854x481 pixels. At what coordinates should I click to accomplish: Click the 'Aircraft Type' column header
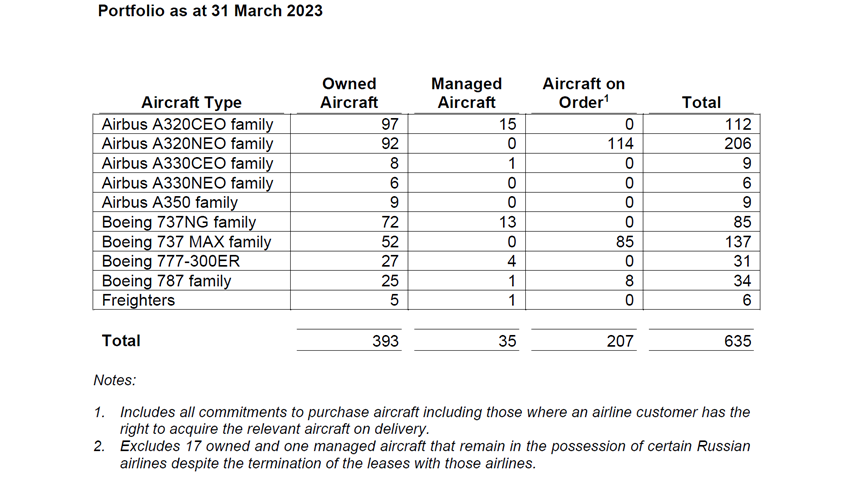click(191, 102)
